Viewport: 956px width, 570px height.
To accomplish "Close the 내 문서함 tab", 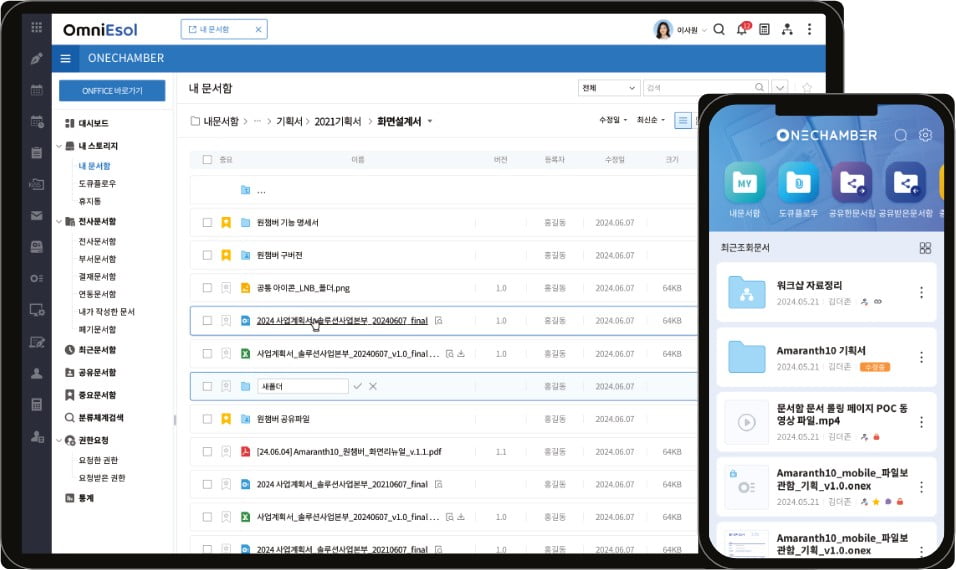I will (259, 29).
